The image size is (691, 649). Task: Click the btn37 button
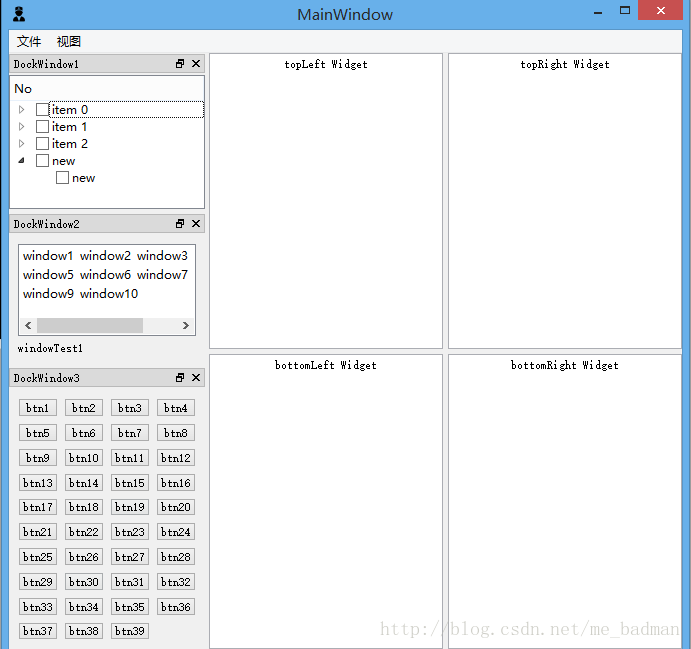37,631
